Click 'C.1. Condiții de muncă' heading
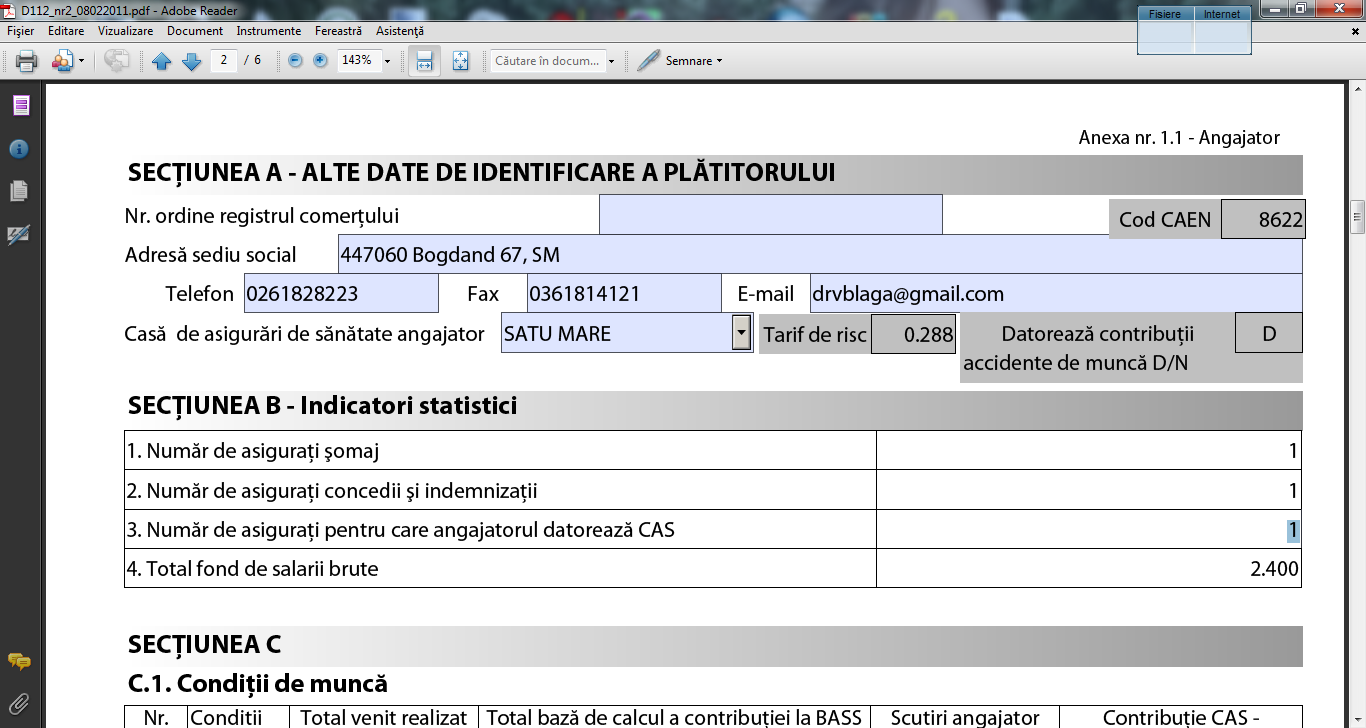Image resolution: width=1366 pixels, height=728 pixels. click(257, 684)
